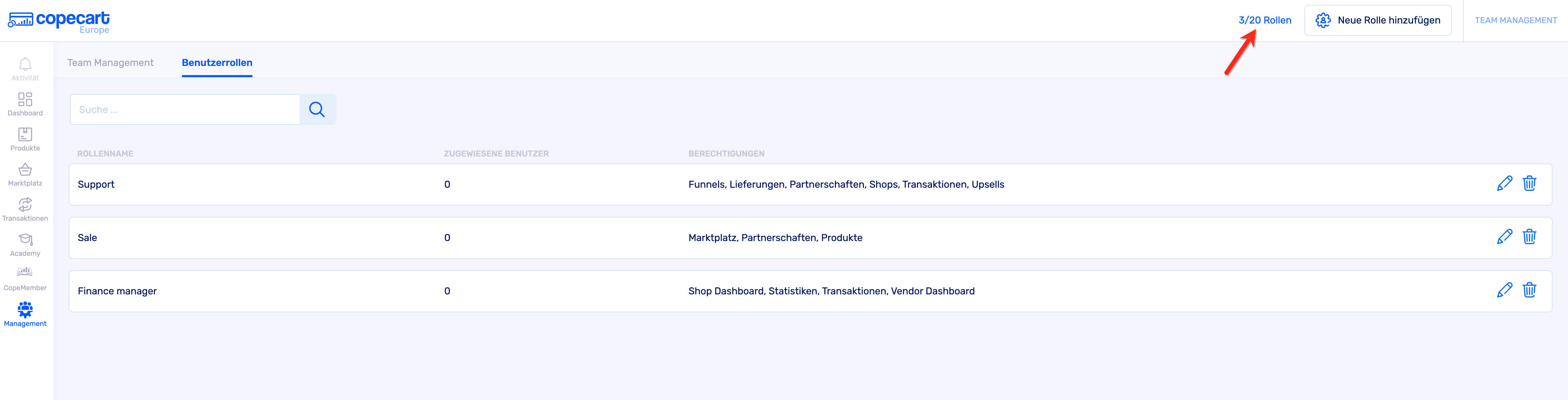Screen dimensions: 1568x400
Task: Edit the Sale role
Action: [x=1504, y=238]
